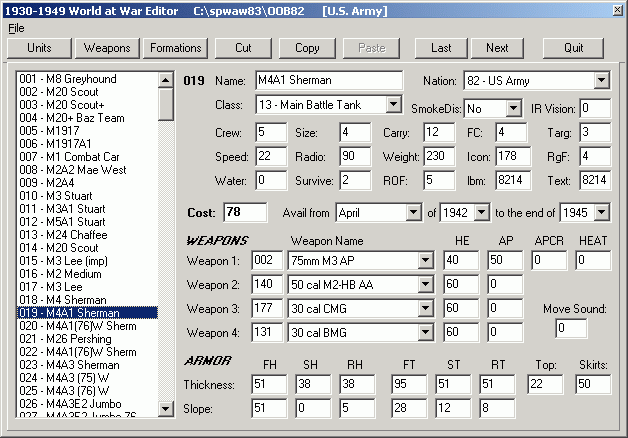Select 026 - M4A3E2 Jumbo
This screenshot has height=438, width=628.
click(x=87, y=404)
